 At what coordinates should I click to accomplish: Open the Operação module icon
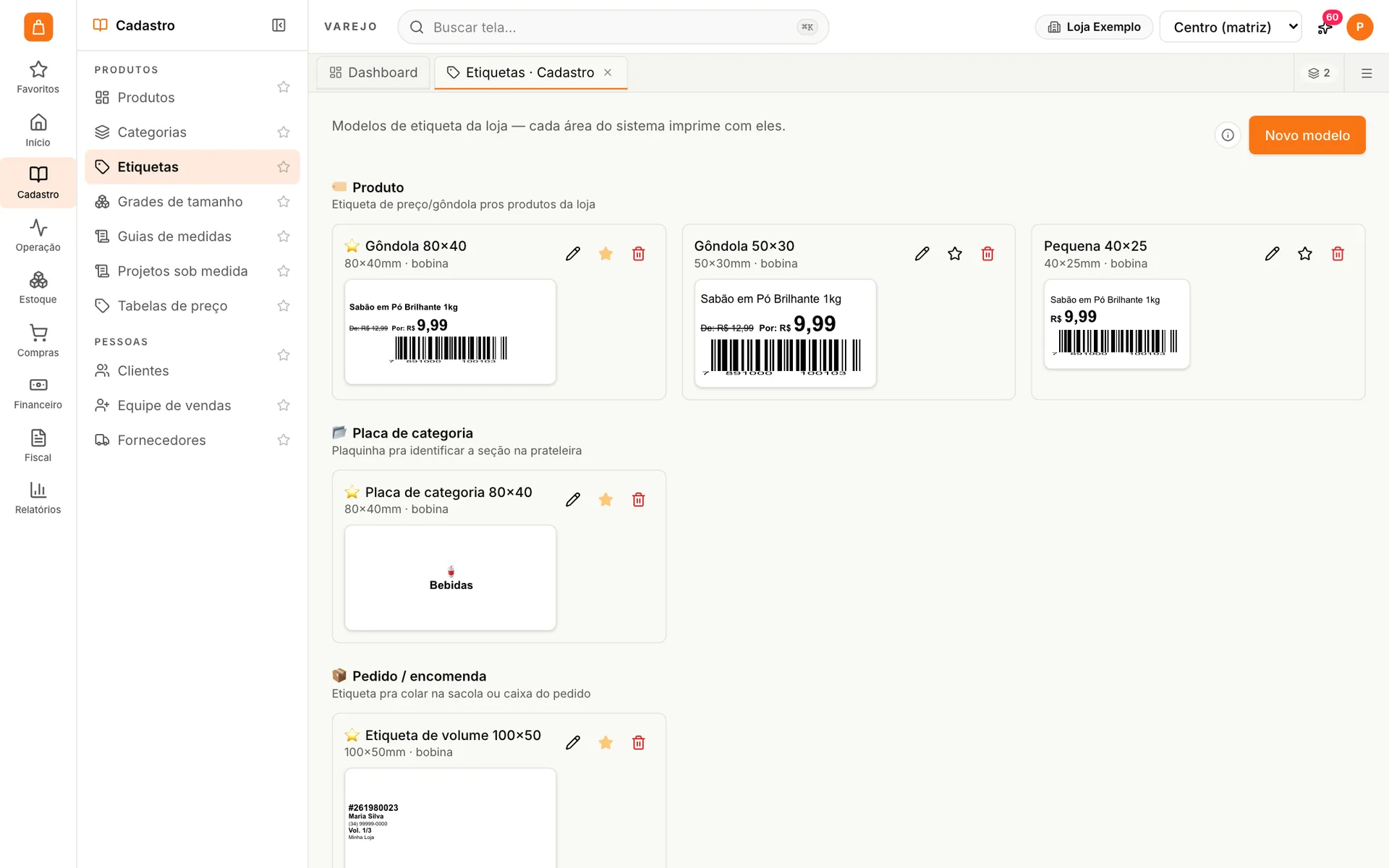(x=38, y=235)
